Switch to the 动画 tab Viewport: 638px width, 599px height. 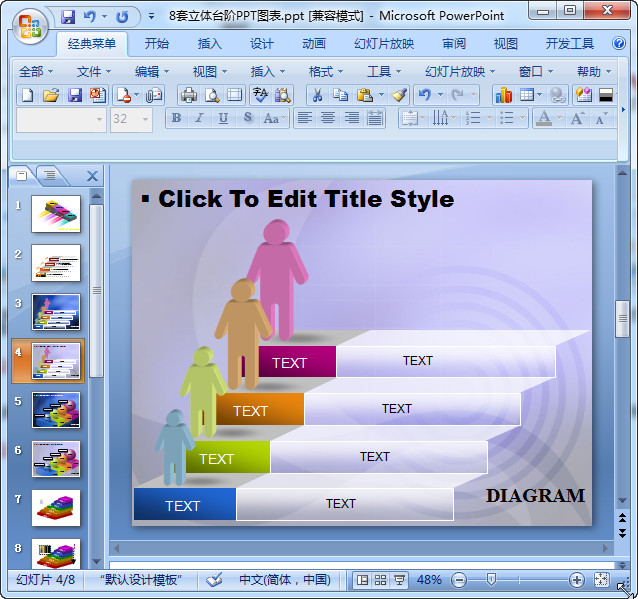tap(314, 43)
